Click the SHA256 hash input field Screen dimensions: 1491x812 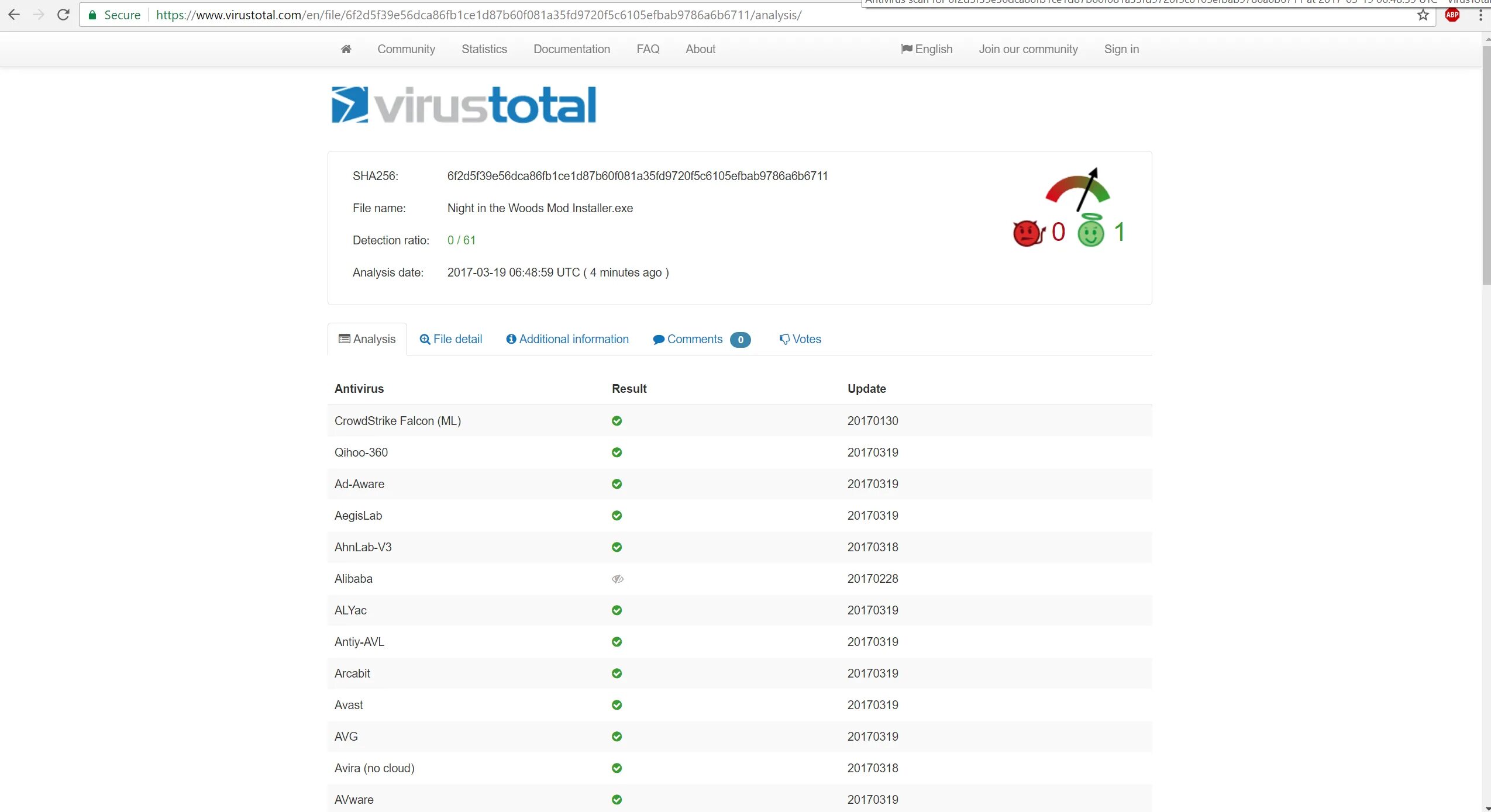click(x=637, y=176)
